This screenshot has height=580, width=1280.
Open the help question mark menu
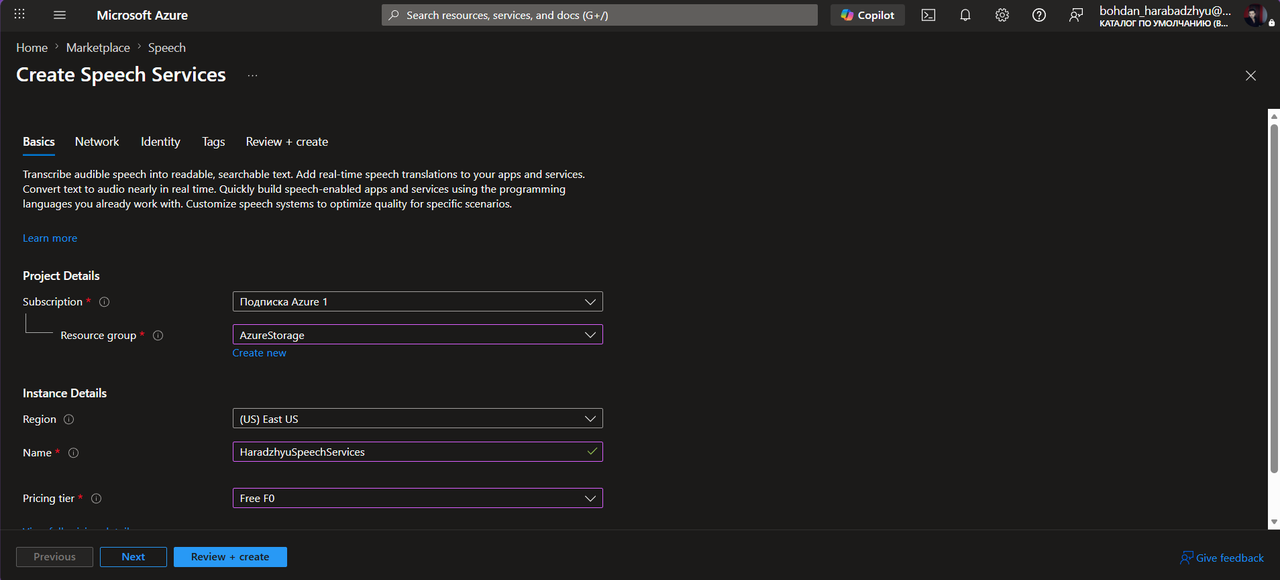point(1039,15)
